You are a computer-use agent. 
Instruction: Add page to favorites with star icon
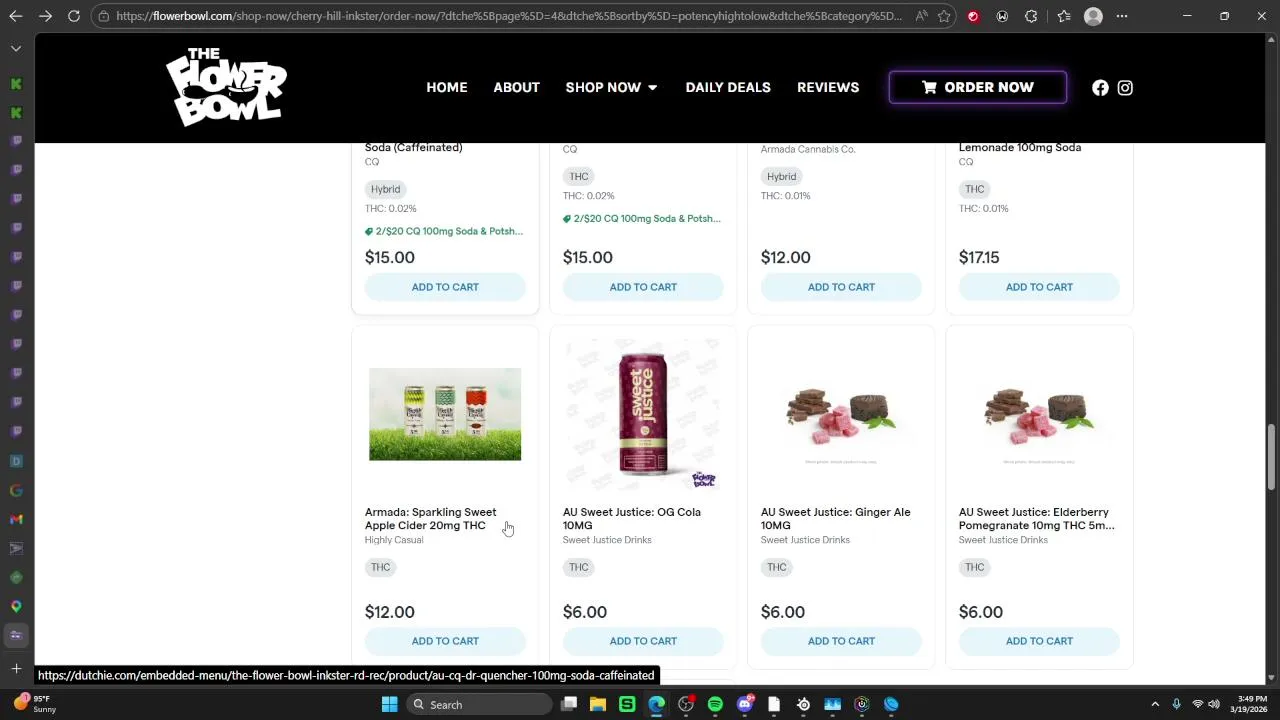click(944, 16)
